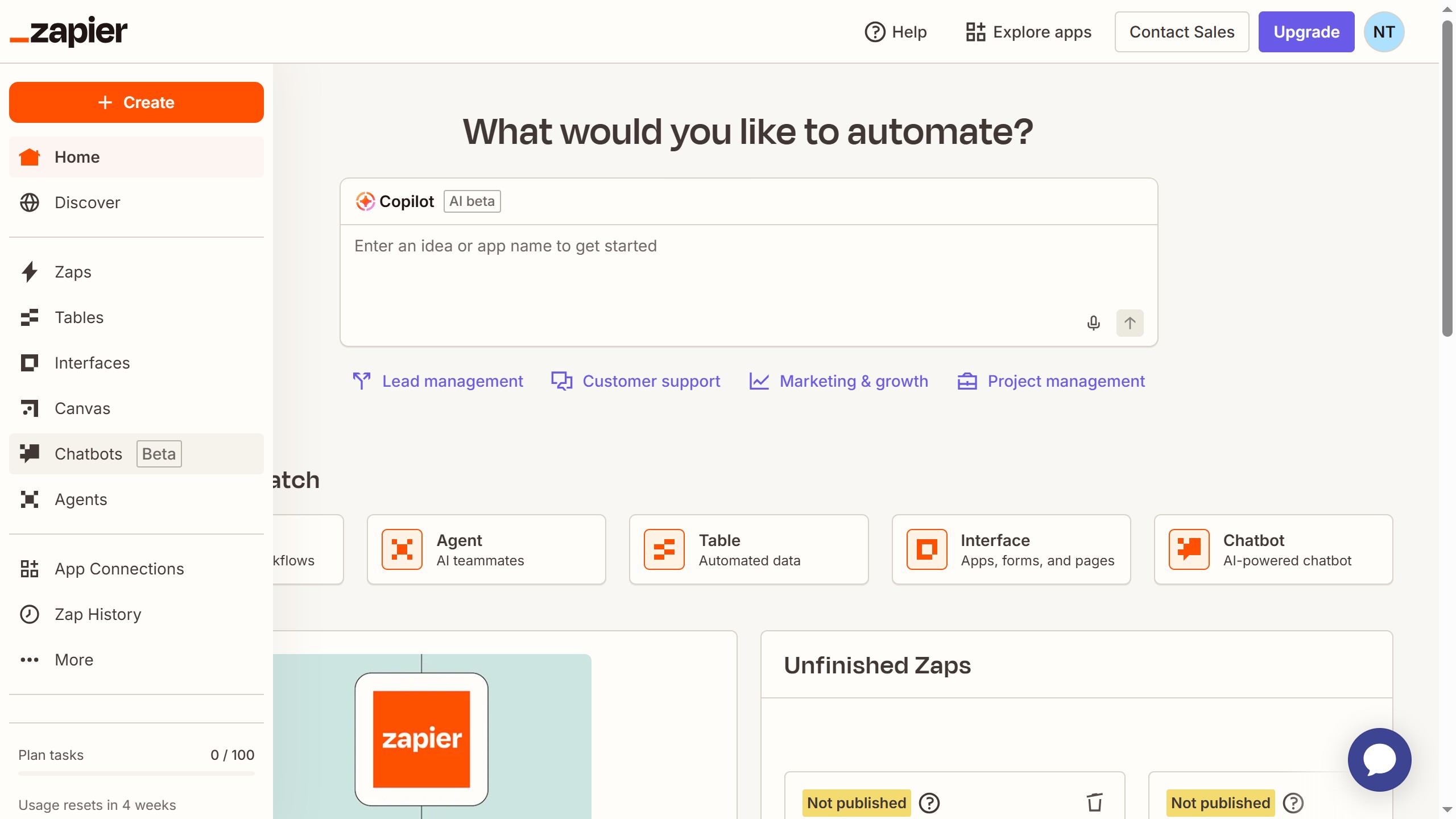Open Help from the question mark icon
The width and height of the screenshot is (1456, 819).
pyautogui.click(x=875, y=32)
